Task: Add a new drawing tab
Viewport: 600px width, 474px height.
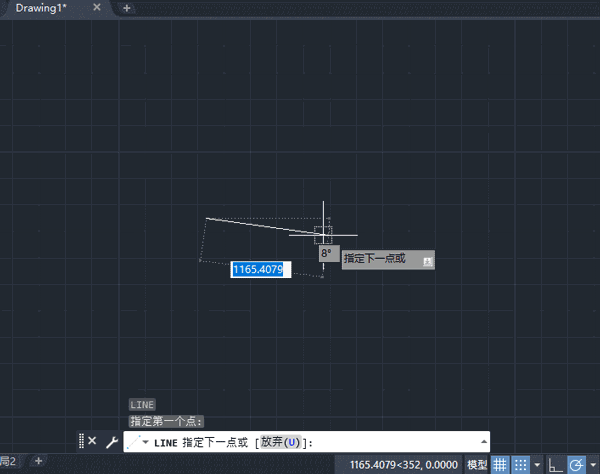Action: pos(127,8)
